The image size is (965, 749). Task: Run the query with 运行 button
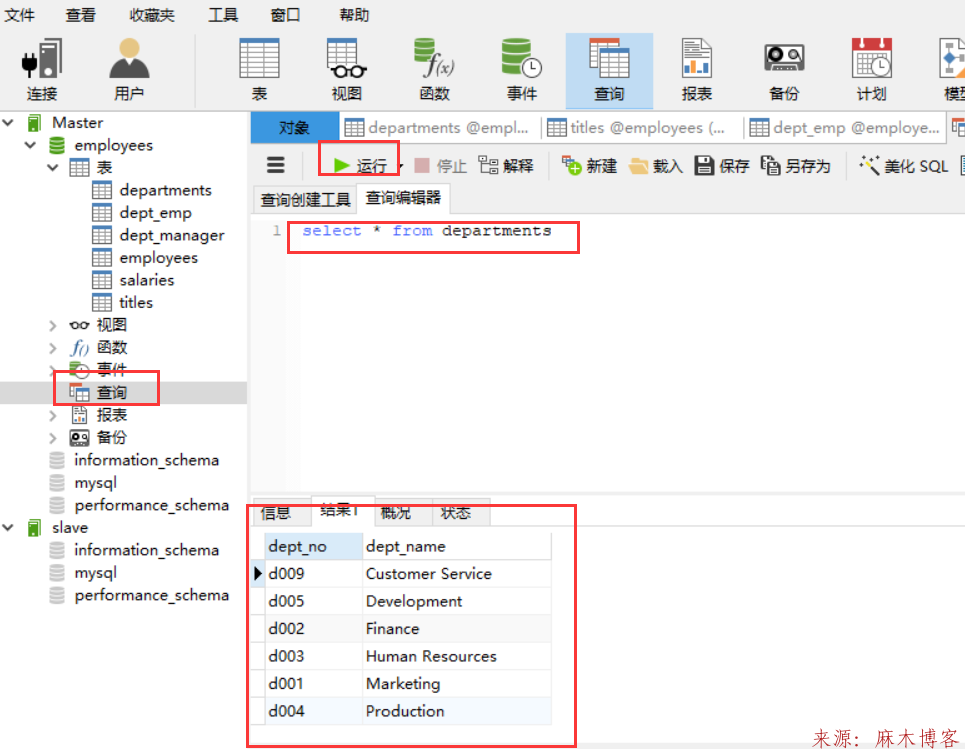coord(360,166)
